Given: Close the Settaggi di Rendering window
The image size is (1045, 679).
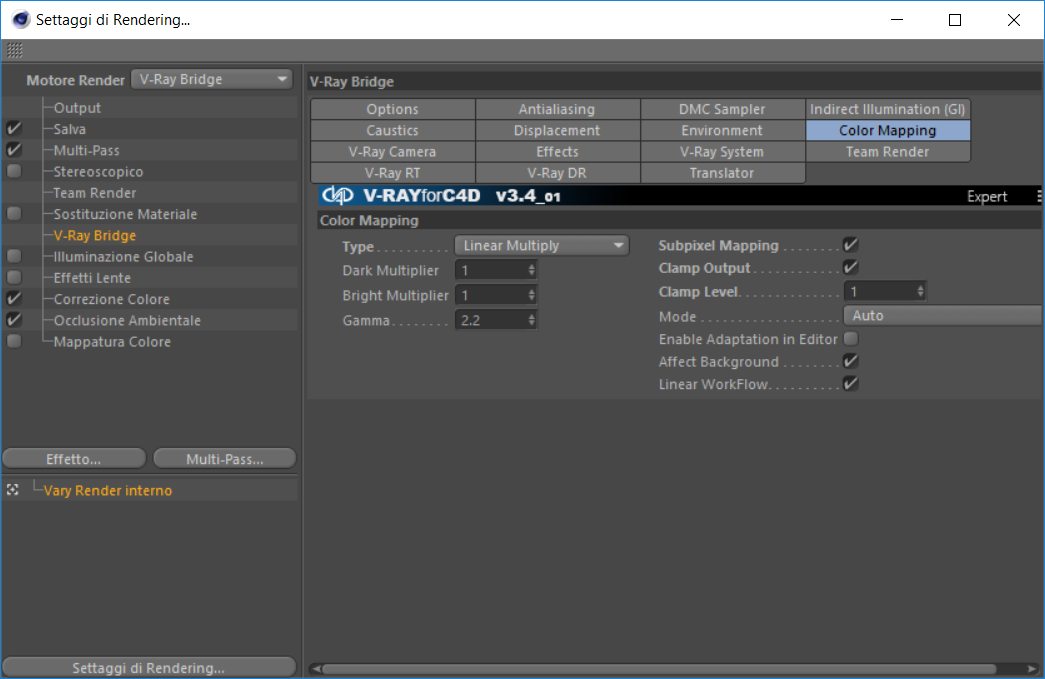Looking at the screenshot, I should pos(1014,20).
